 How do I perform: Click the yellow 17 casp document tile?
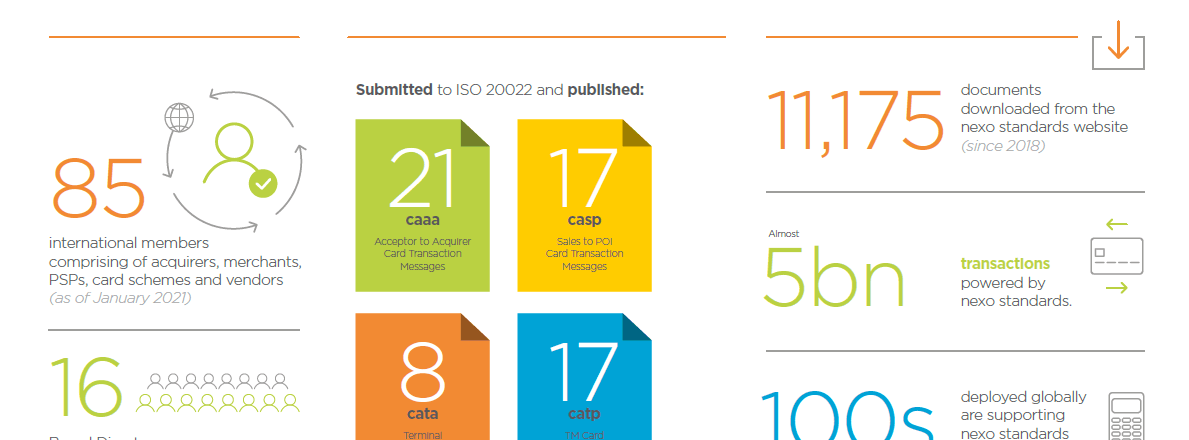(585, 205)
